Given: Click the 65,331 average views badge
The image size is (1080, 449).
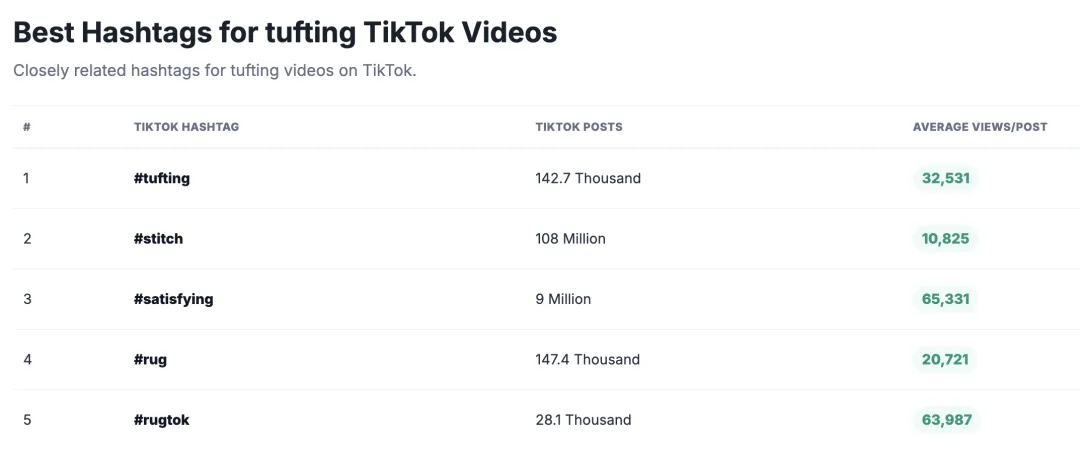Looking at the screenshot, I should [x=946, y=299].
